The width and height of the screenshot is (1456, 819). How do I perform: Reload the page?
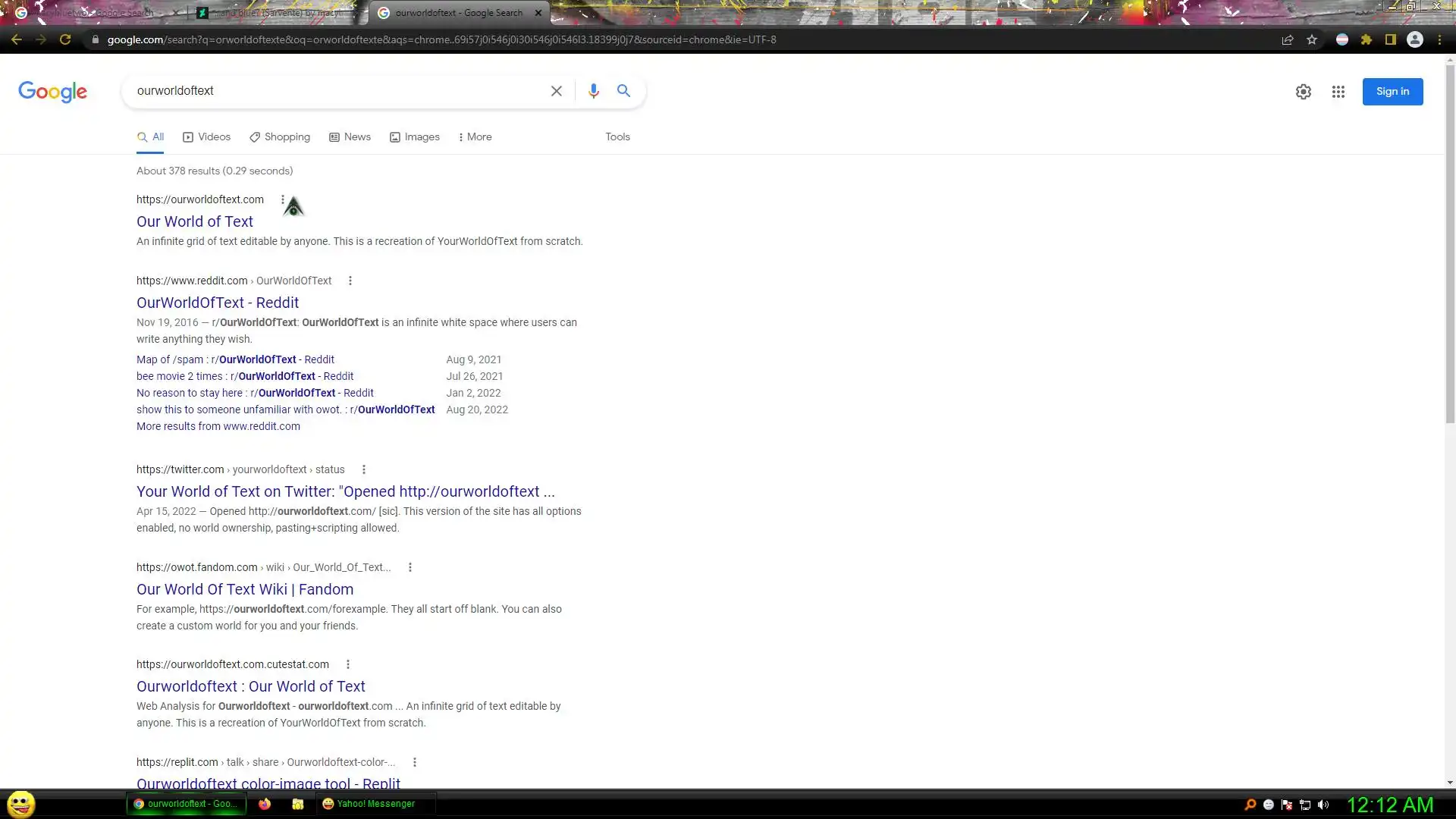65,39
